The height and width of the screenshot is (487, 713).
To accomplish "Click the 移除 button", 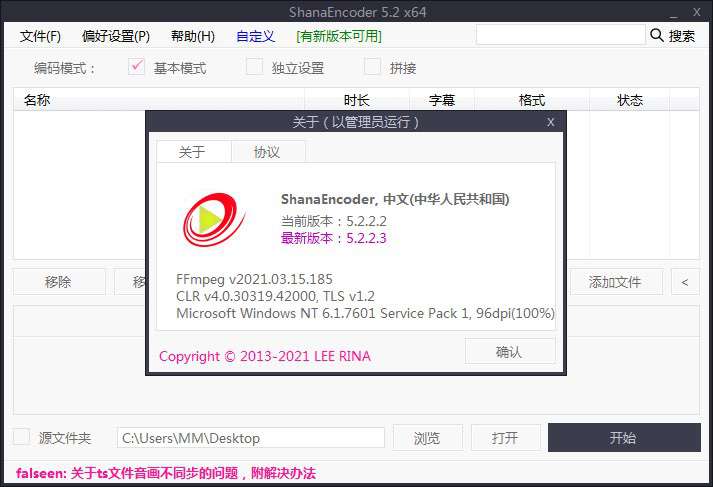I will pos(59,282).
